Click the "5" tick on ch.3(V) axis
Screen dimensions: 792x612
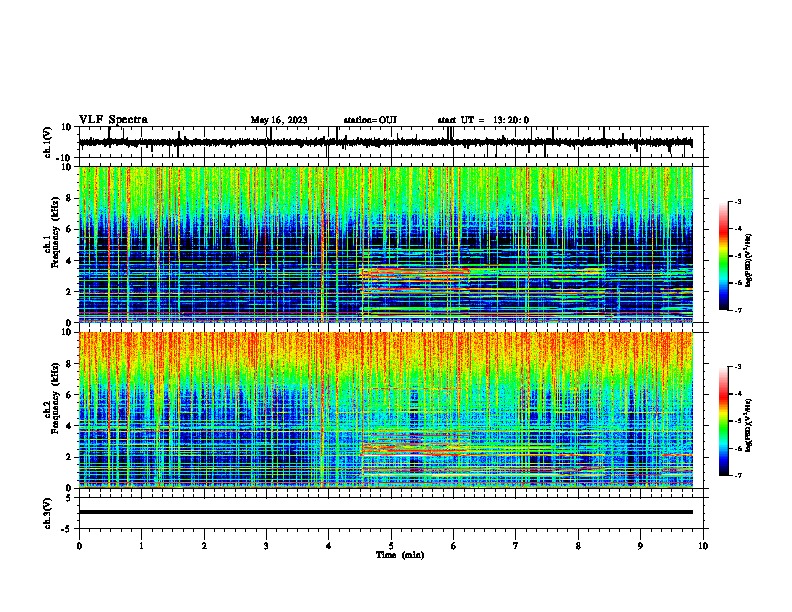pyautogui.click(x=70, y=498)
